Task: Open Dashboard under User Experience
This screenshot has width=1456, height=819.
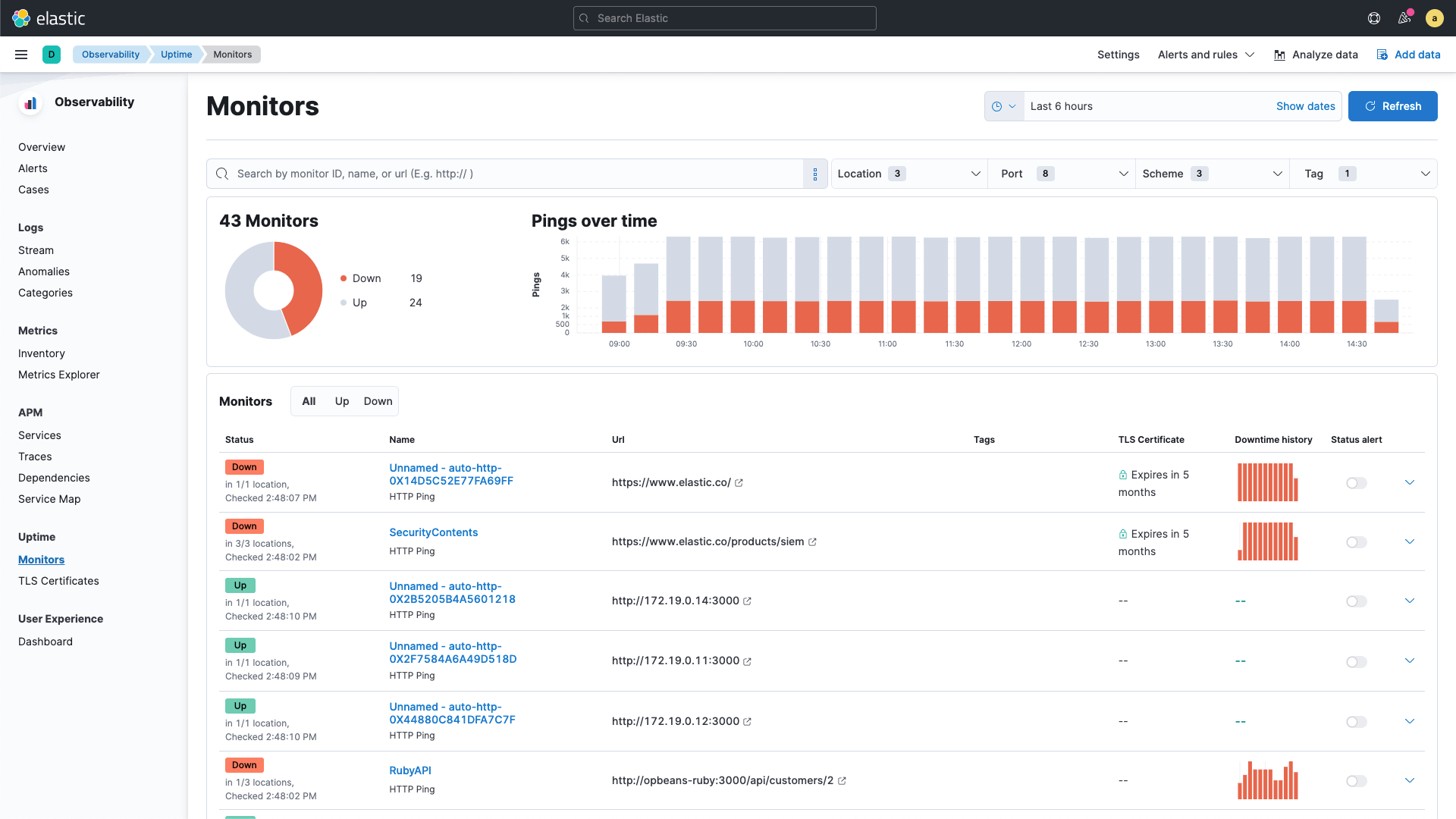Action: (x=45, y=642)
